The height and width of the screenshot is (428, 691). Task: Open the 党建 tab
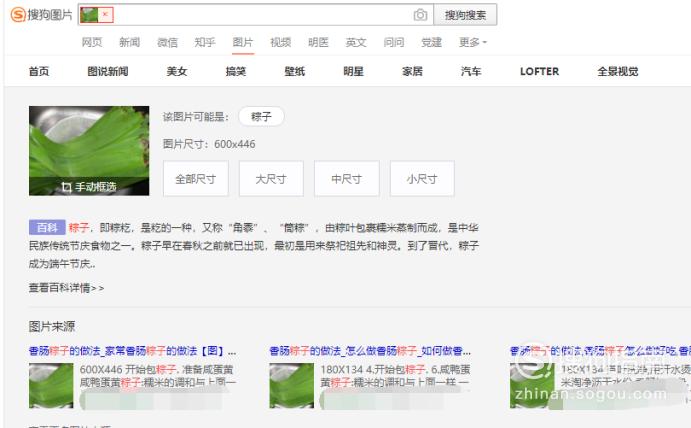[x=431, y=42]
